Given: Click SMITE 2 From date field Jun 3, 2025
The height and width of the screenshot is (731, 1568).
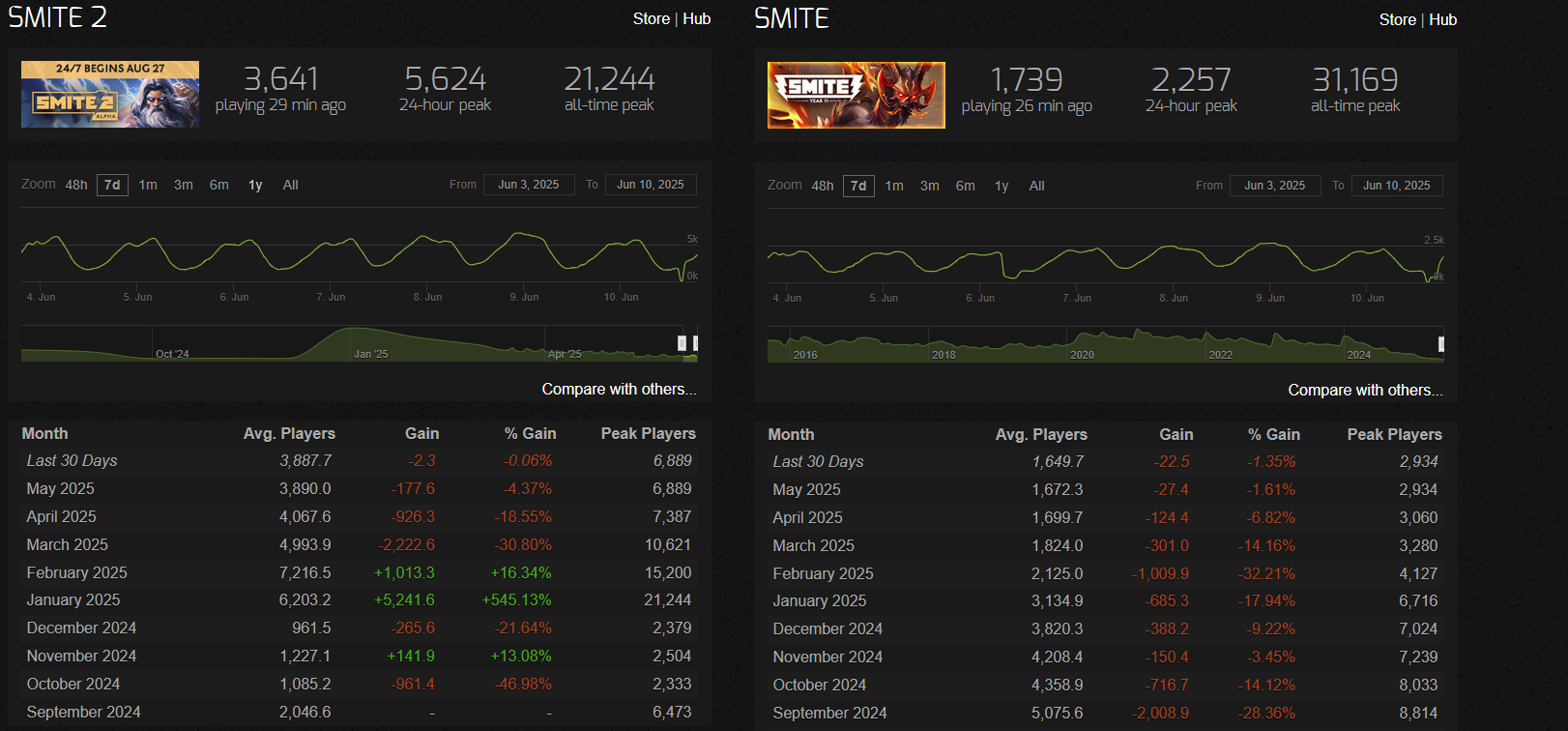Looking at the screenshot, I should [529, 185].
